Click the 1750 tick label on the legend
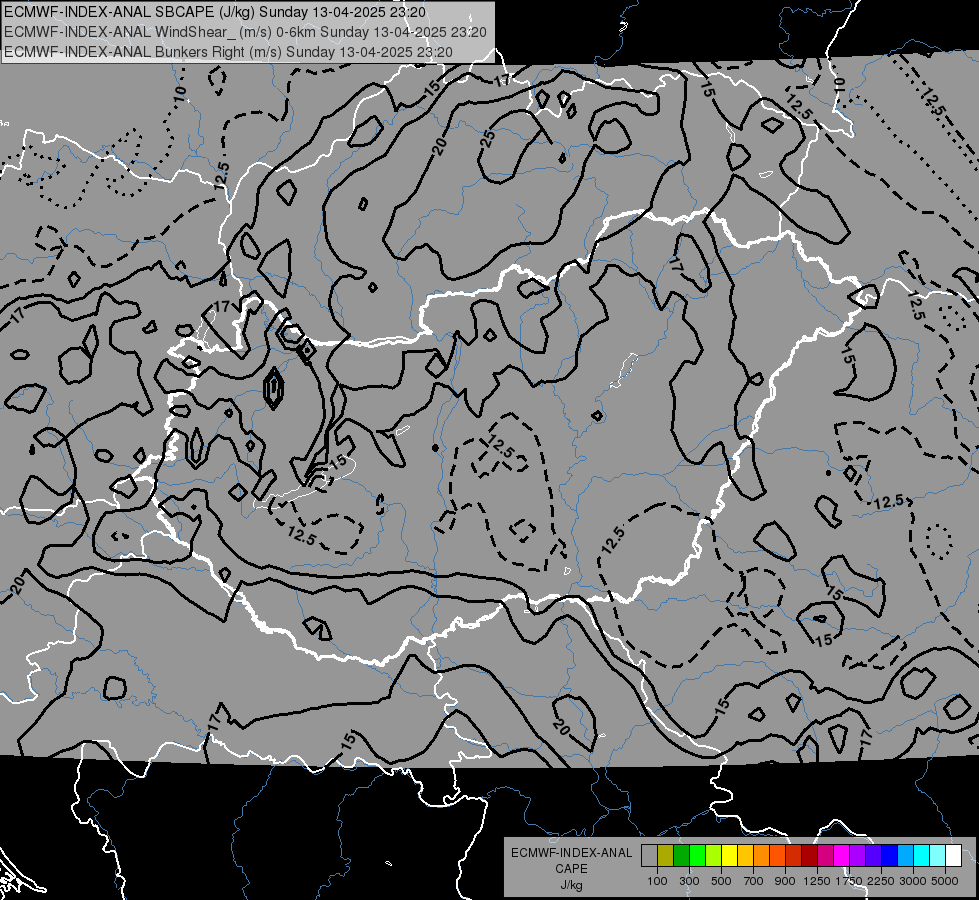 tap(849, 881)
